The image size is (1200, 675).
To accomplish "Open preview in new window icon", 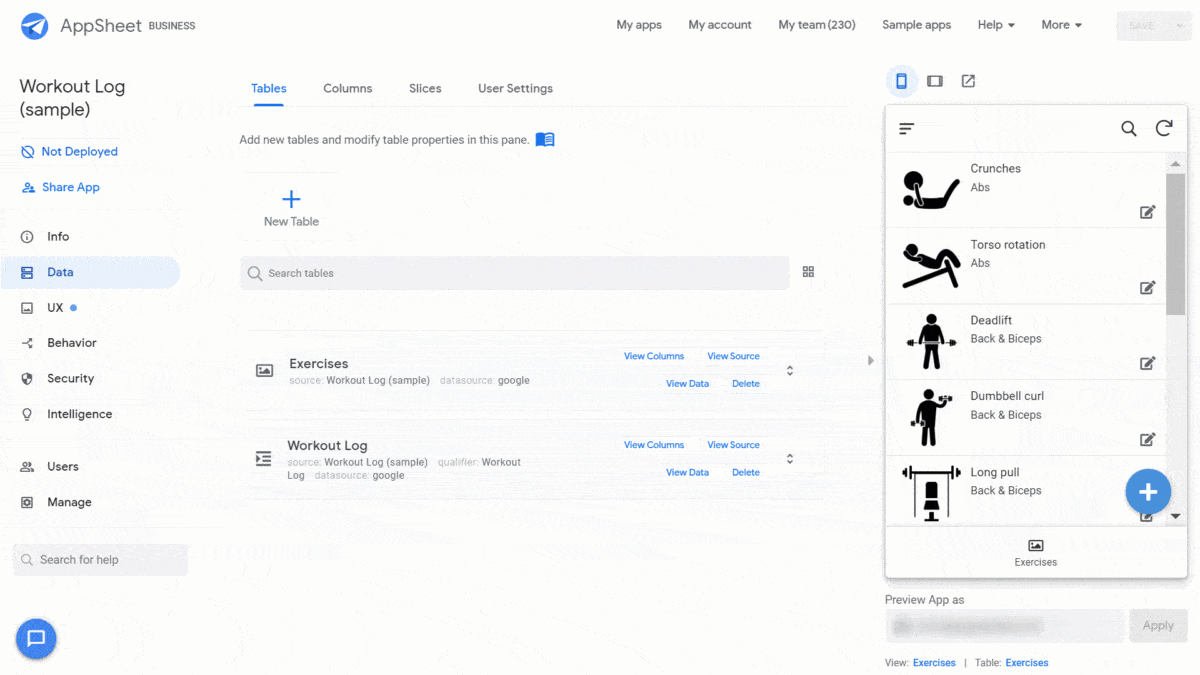I will [x=968, y=81].
